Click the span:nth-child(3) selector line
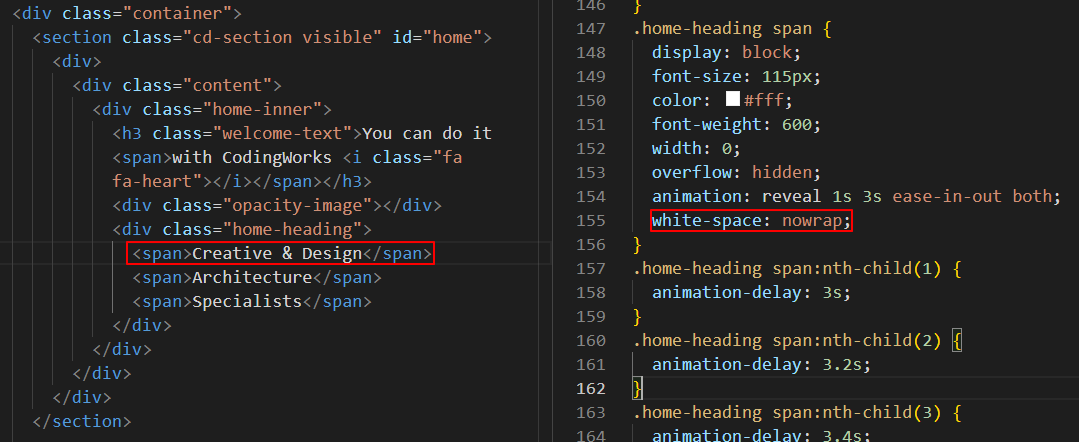This screenshot has height=442, width=1079. pyautogui.click(x=798, y=412)
